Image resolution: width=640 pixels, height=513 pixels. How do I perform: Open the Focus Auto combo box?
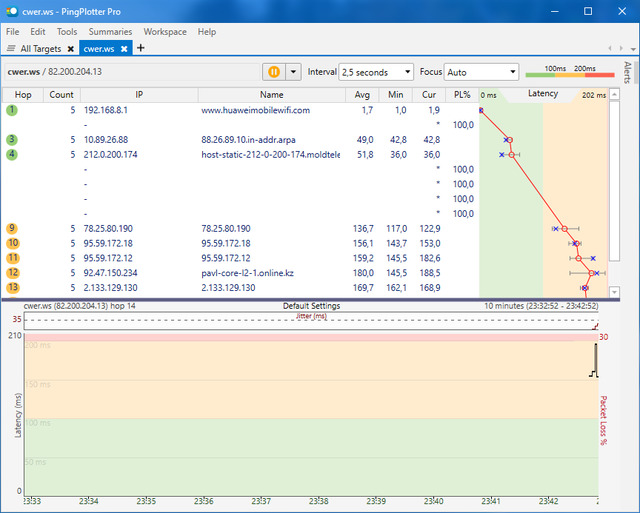pos(482,72)
